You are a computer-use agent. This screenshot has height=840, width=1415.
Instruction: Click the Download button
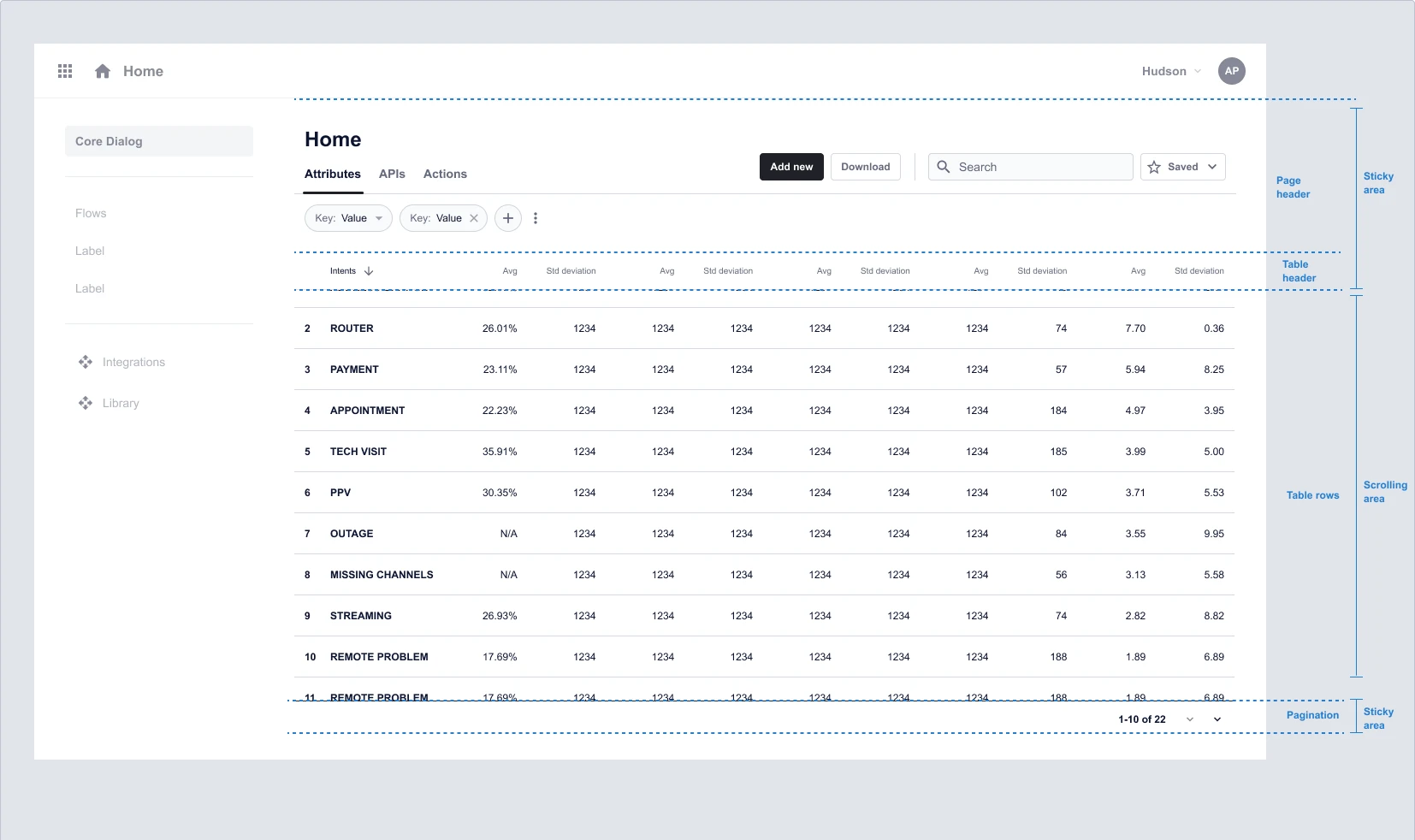click(x=866, y=167)
